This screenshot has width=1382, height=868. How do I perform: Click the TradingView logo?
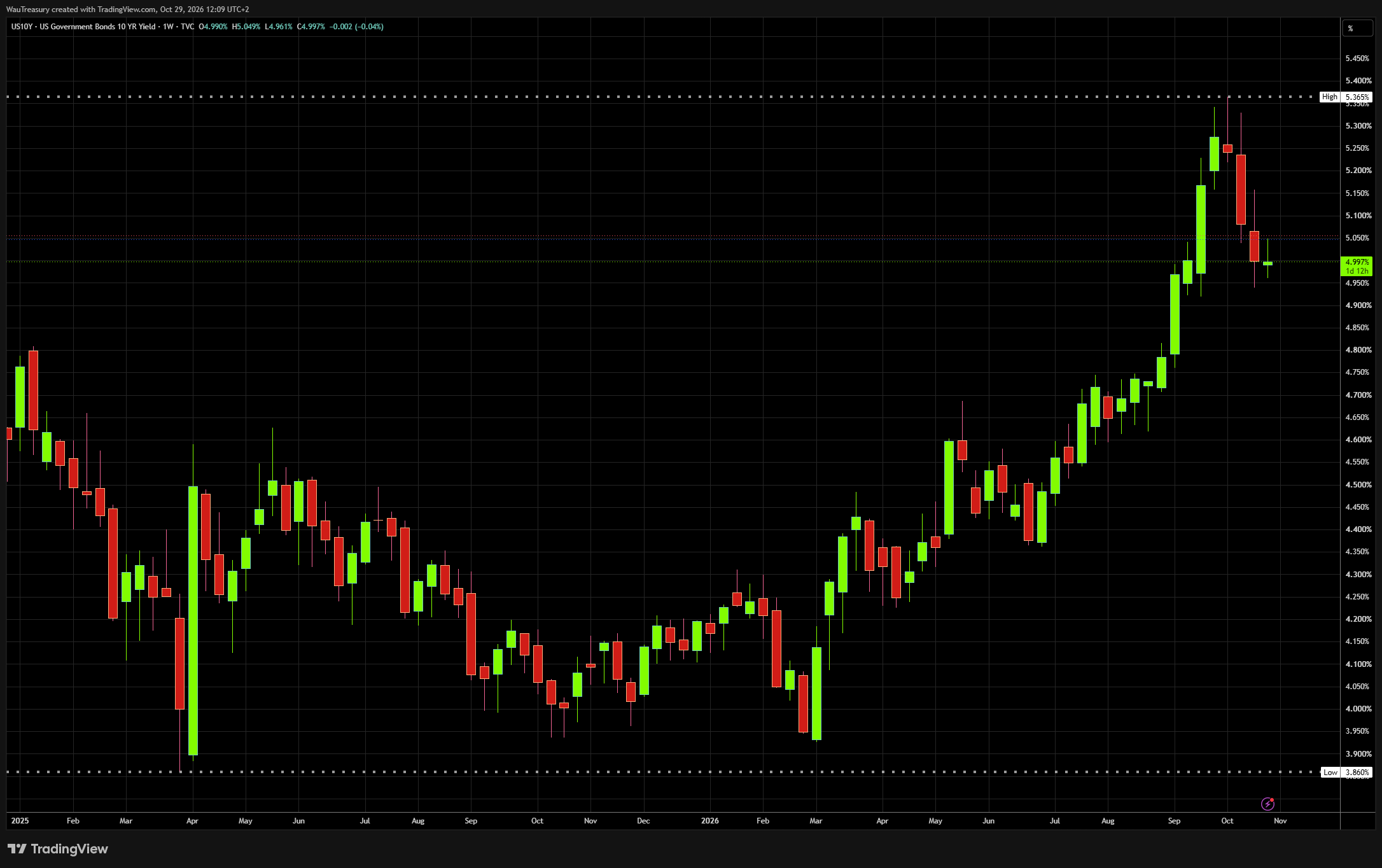pyautogui.click(x=58, y=849)
